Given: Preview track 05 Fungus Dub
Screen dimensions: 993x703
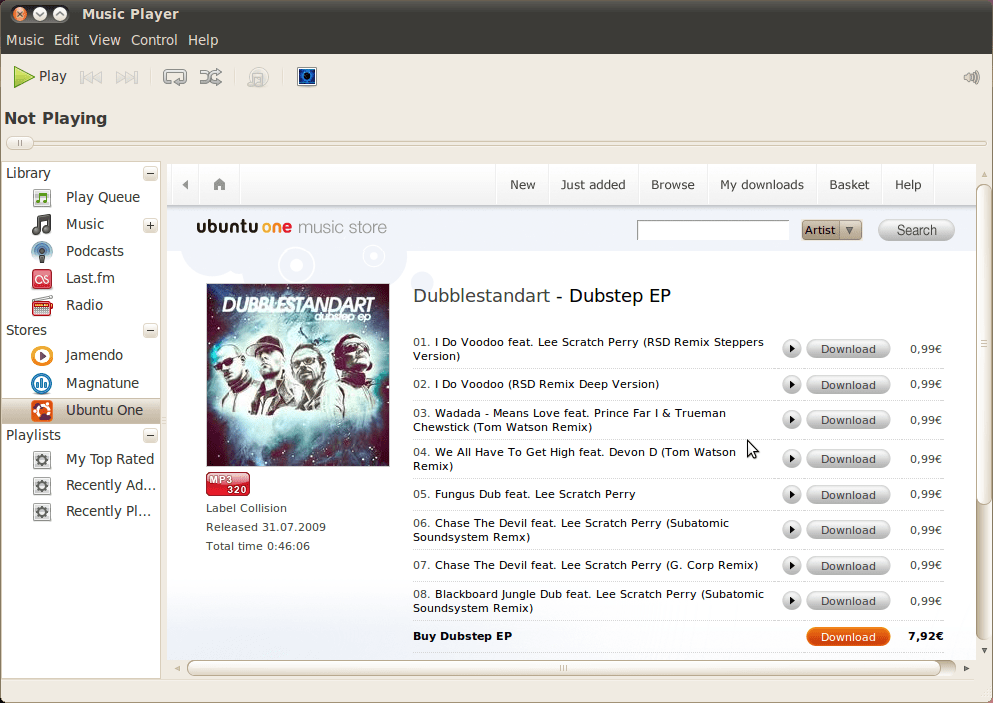Looking at the screenshot, I should point(791,495).
